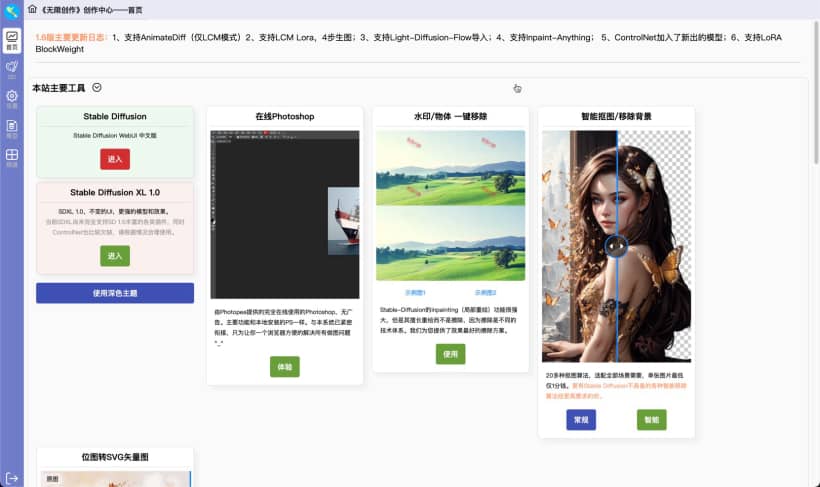820x487 pixels.
Task: Click the 使用 button under watermark removal
Action: (x=450, y=354)
